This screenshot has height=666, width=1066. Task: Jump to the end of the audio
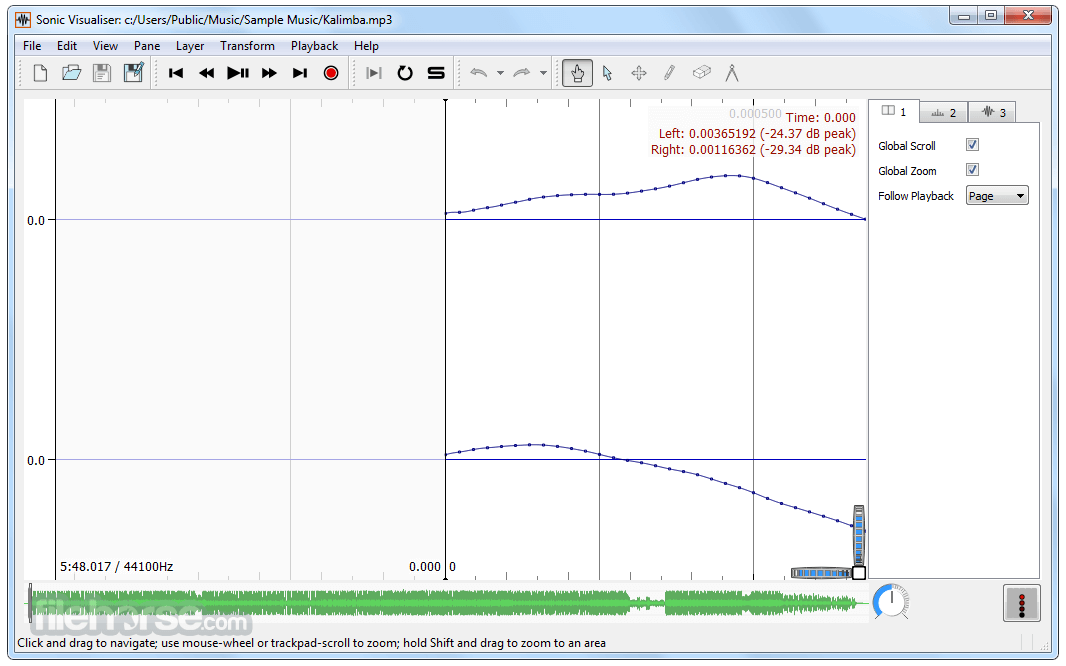pyautogui.click(x=300, y=73)
